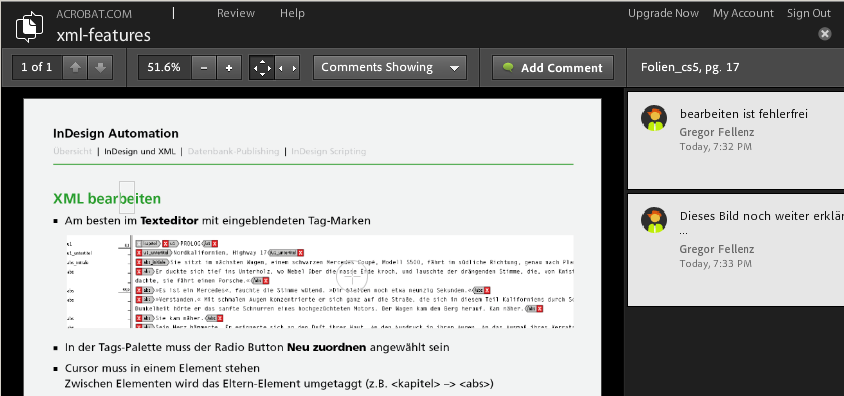Go to previous page up arrow
844x396 pixels.
(x=75, y=68)
